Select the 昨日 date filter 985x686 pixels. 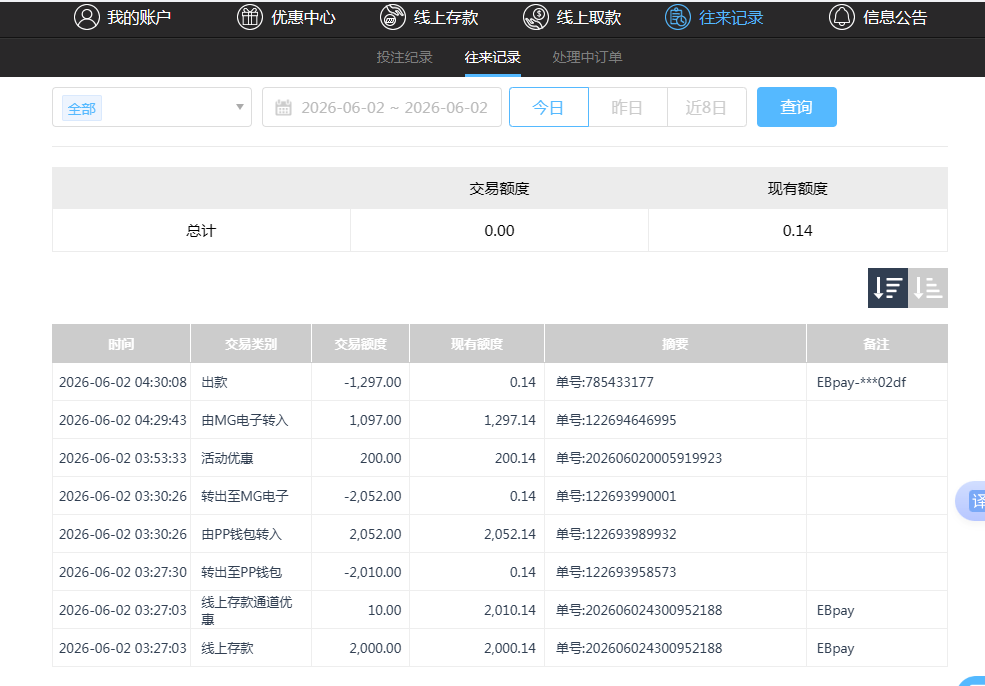[x=628, y=107]
